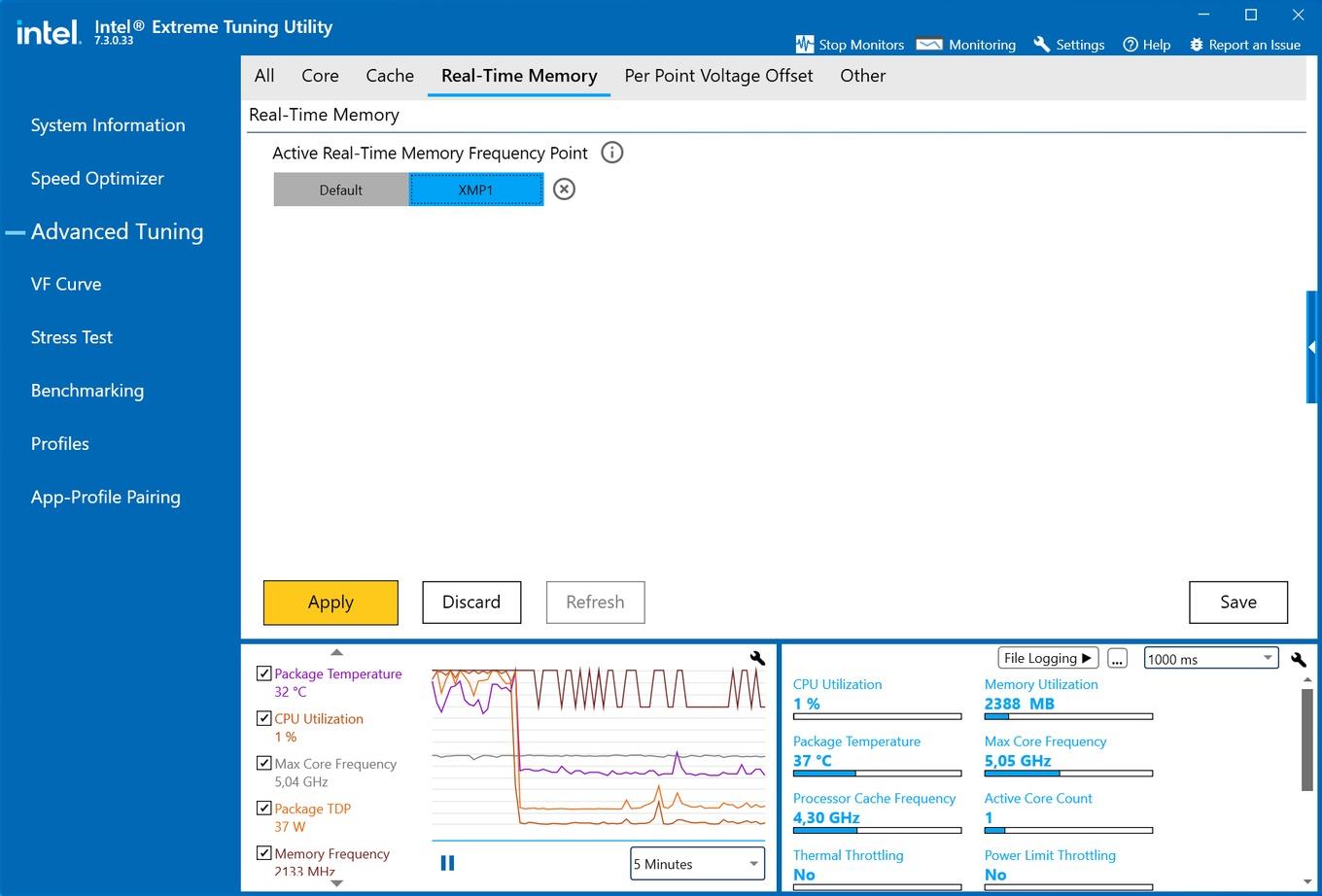Click the Memory Utilization progress bar
1322x896 pixels.
click(1068, 716)
